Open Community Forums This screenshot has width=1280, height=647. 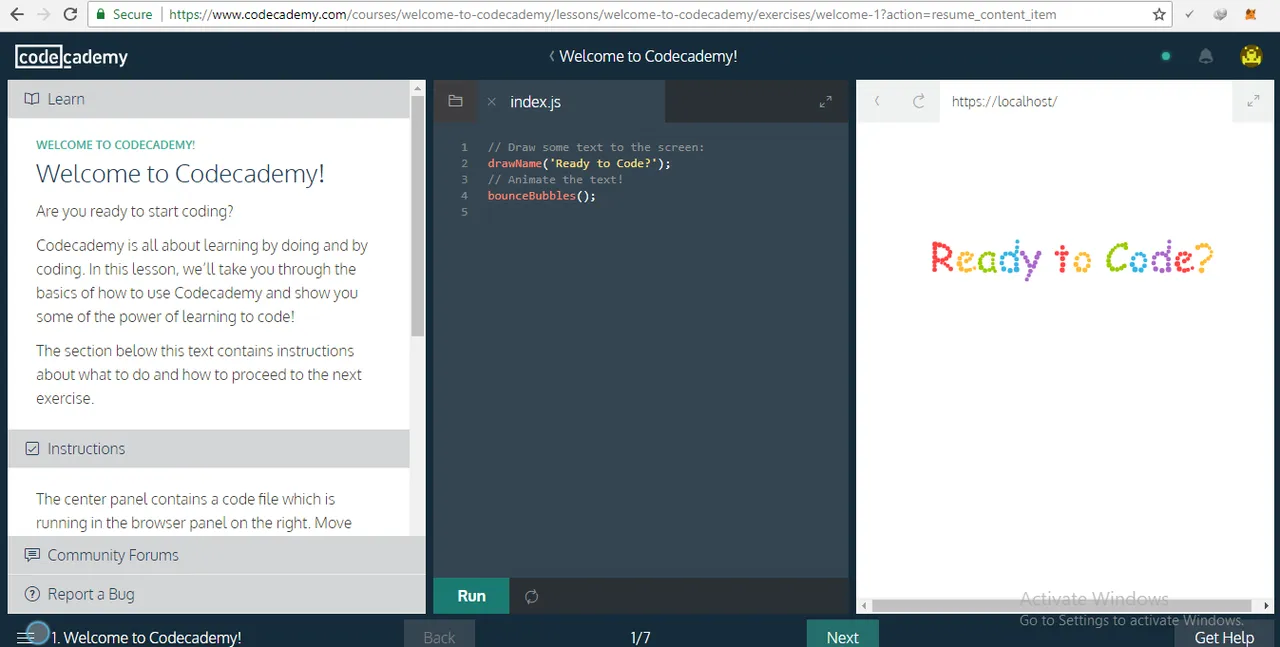point(216,555)
